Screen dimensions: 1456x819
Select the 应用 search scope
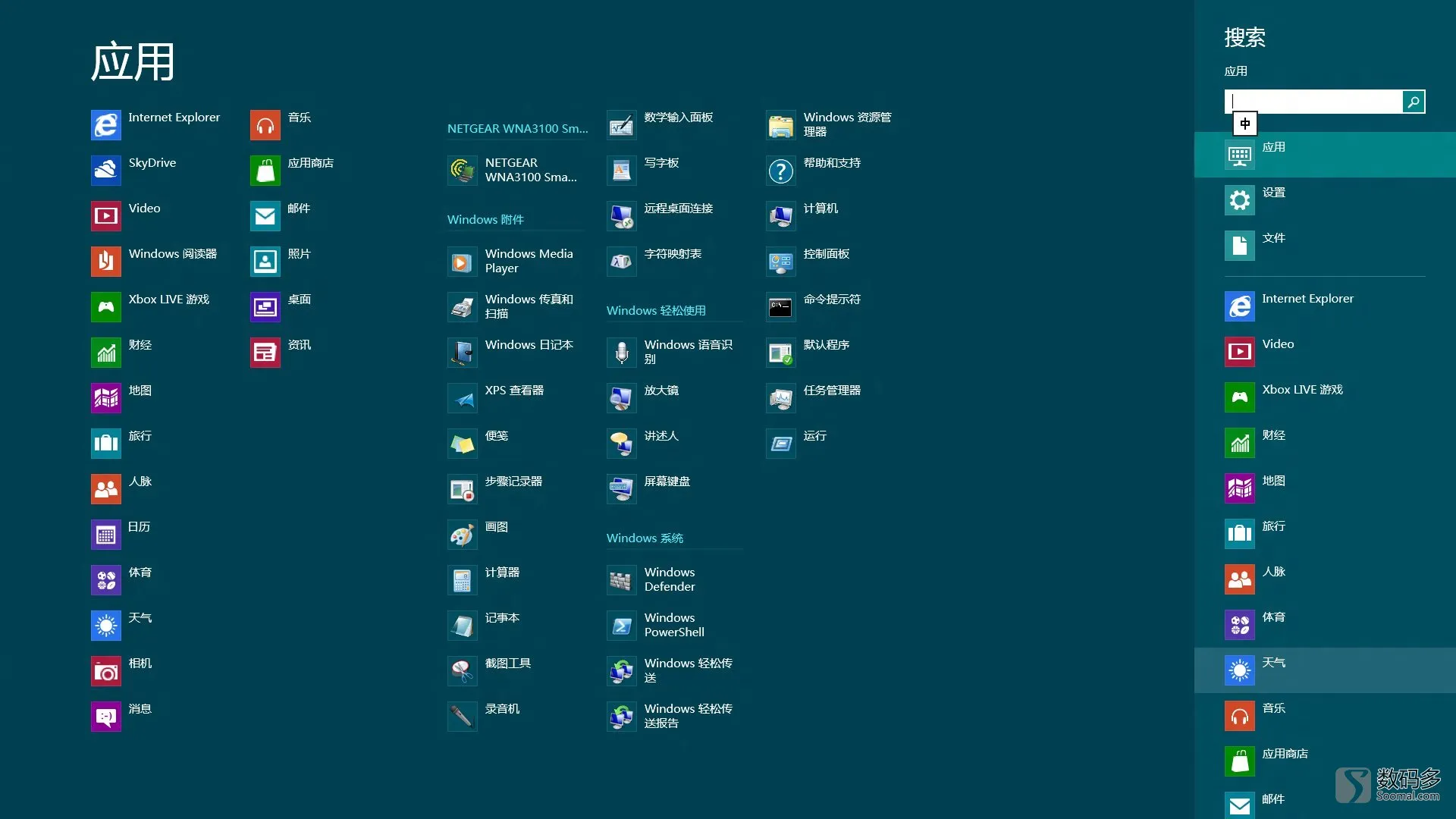[1325, 155]
